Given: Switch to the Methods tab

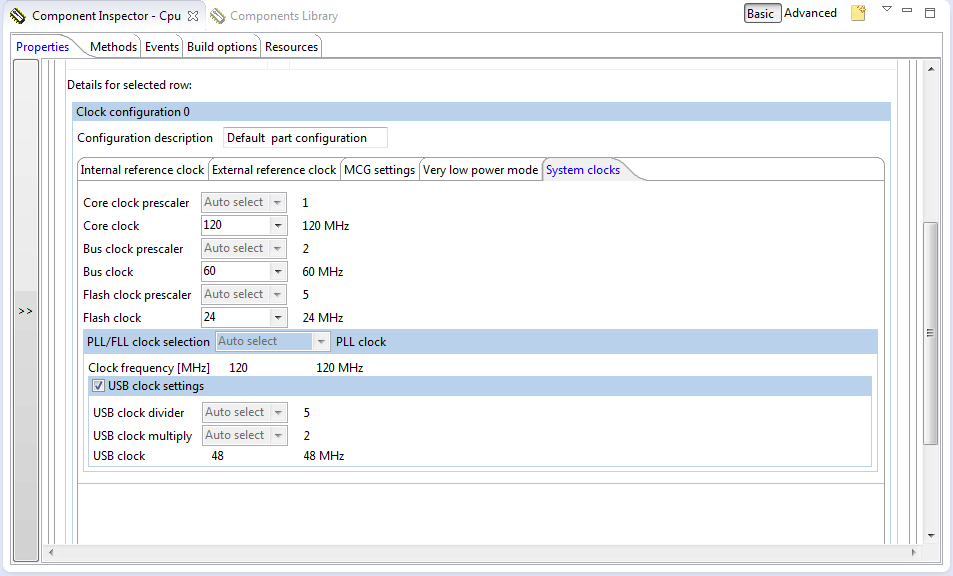Looking at the screenshot, I should click(113, 47).
